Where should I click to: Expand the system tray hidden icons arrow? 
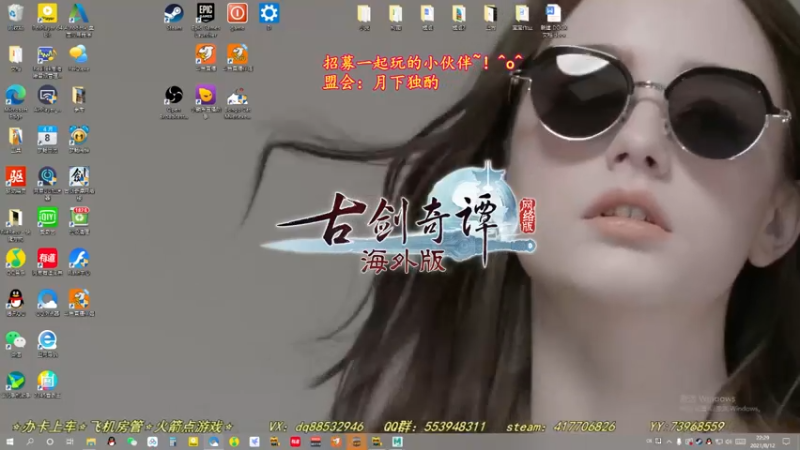669,442
